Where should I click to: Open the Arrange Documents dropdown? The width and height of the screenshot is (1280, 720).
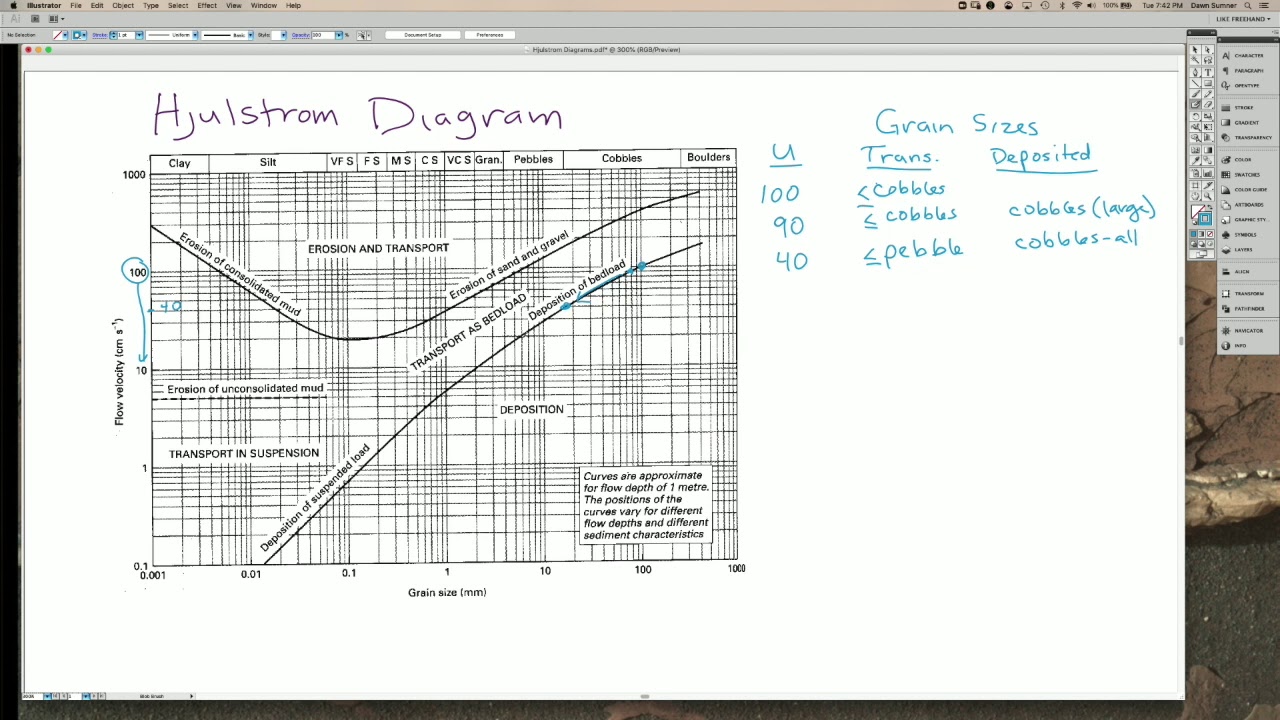[x=52, y=18]
